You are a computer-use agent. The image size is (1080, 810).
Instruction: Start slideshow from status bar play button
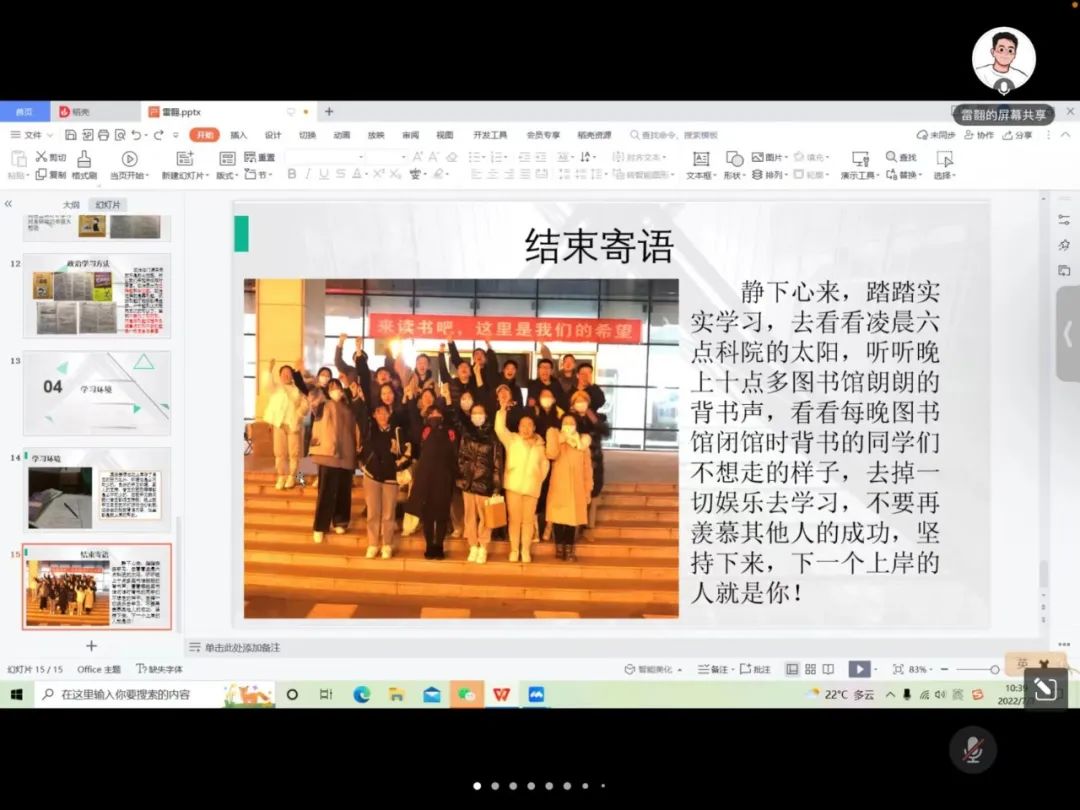coord(859,669)
